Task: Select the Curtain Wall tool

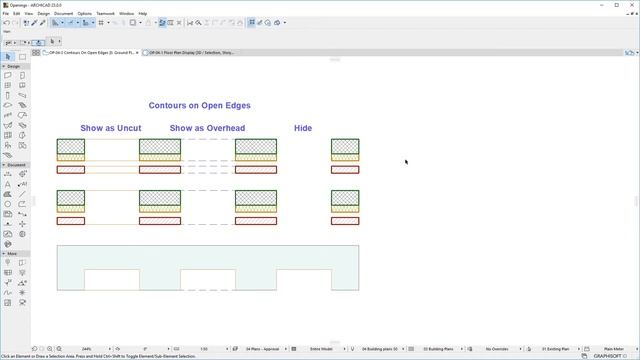Action: 8,135
